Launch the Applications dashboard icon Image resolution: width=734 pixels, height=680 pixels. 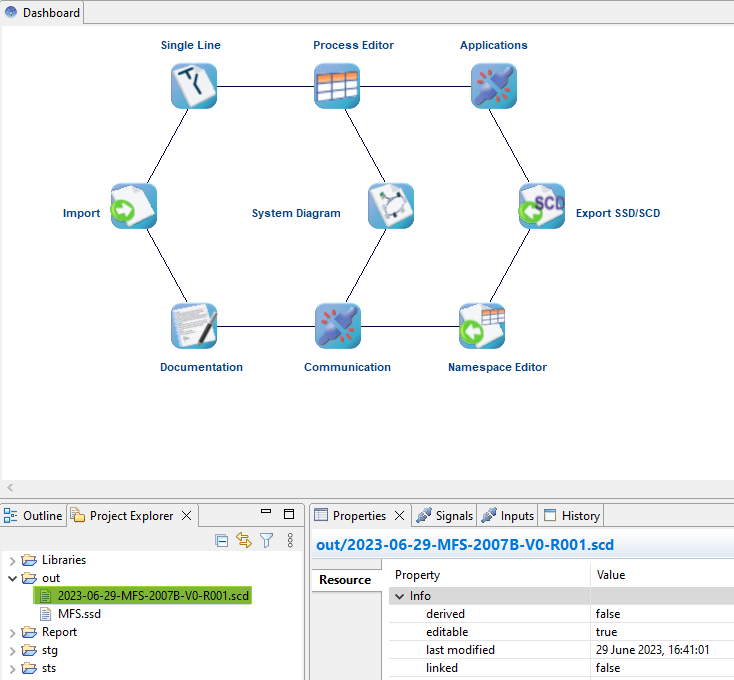click(493, 86)
